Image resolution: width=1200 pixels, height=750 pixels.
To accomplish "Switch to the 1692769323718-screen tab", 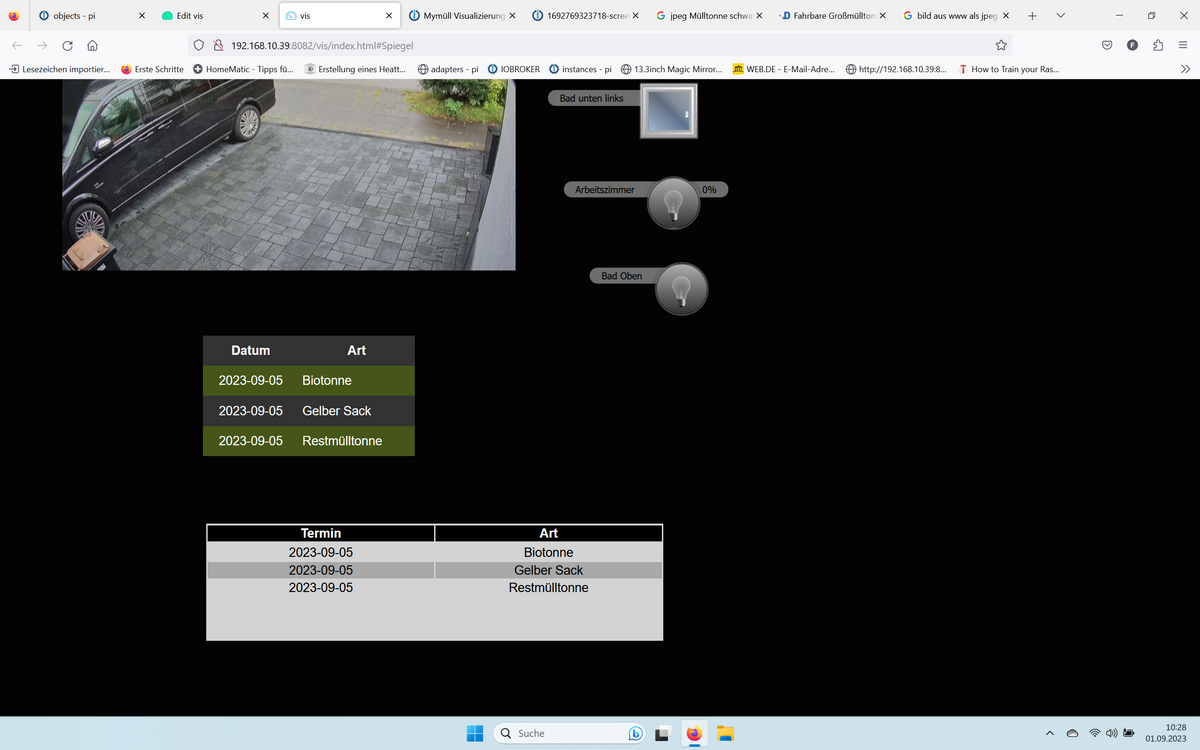I will [x=585, y=16].
